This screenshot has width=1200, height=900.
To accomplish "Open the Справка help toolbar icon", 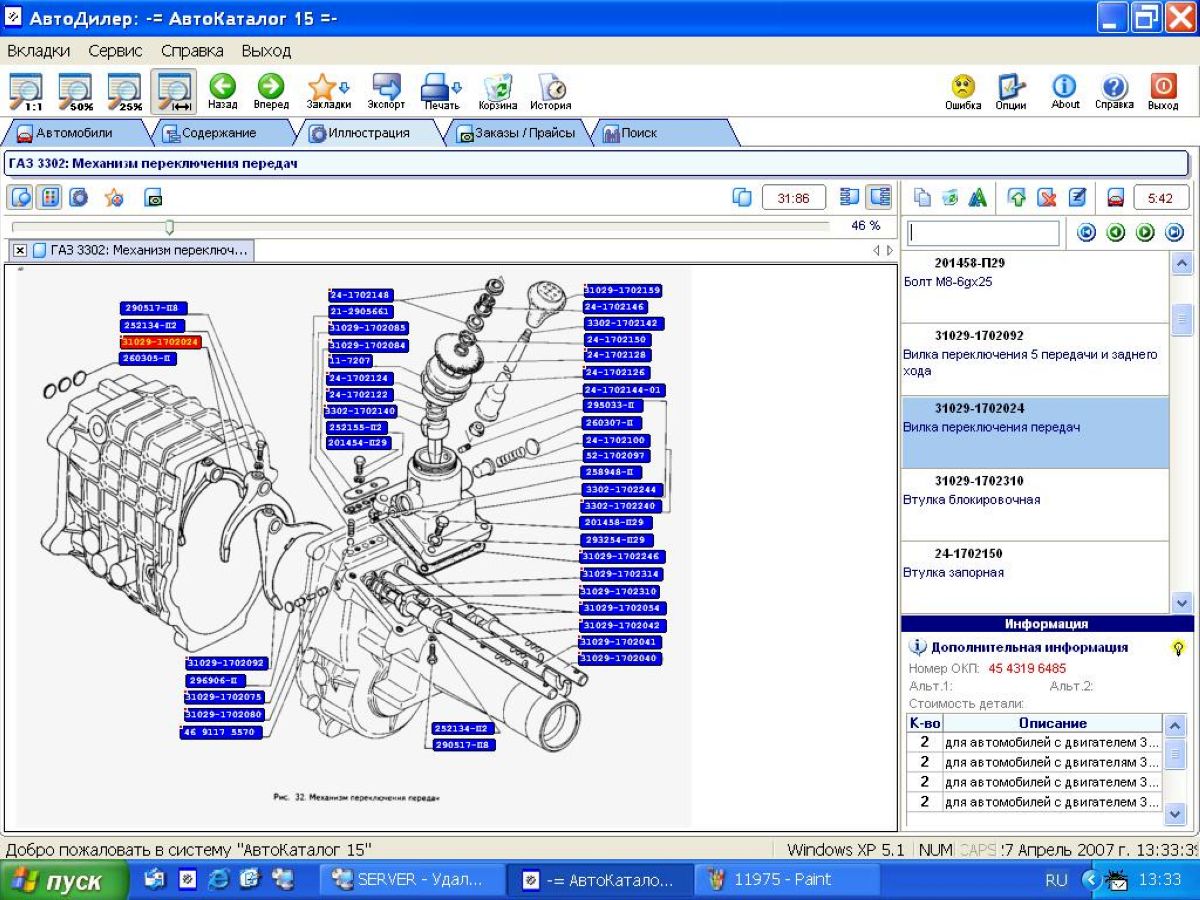I will point(1114,91).
